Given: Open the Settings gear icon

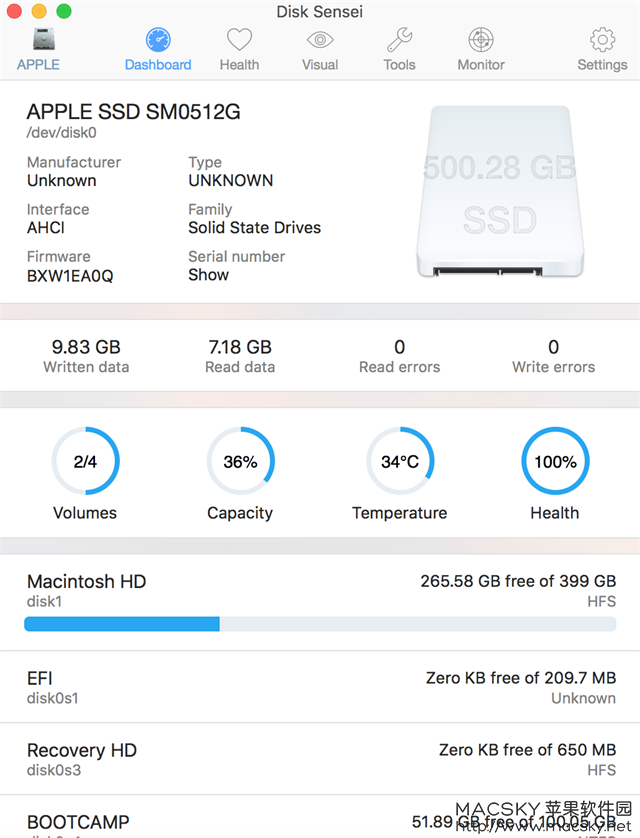Looking at the screenshot, I should (602, 40).
